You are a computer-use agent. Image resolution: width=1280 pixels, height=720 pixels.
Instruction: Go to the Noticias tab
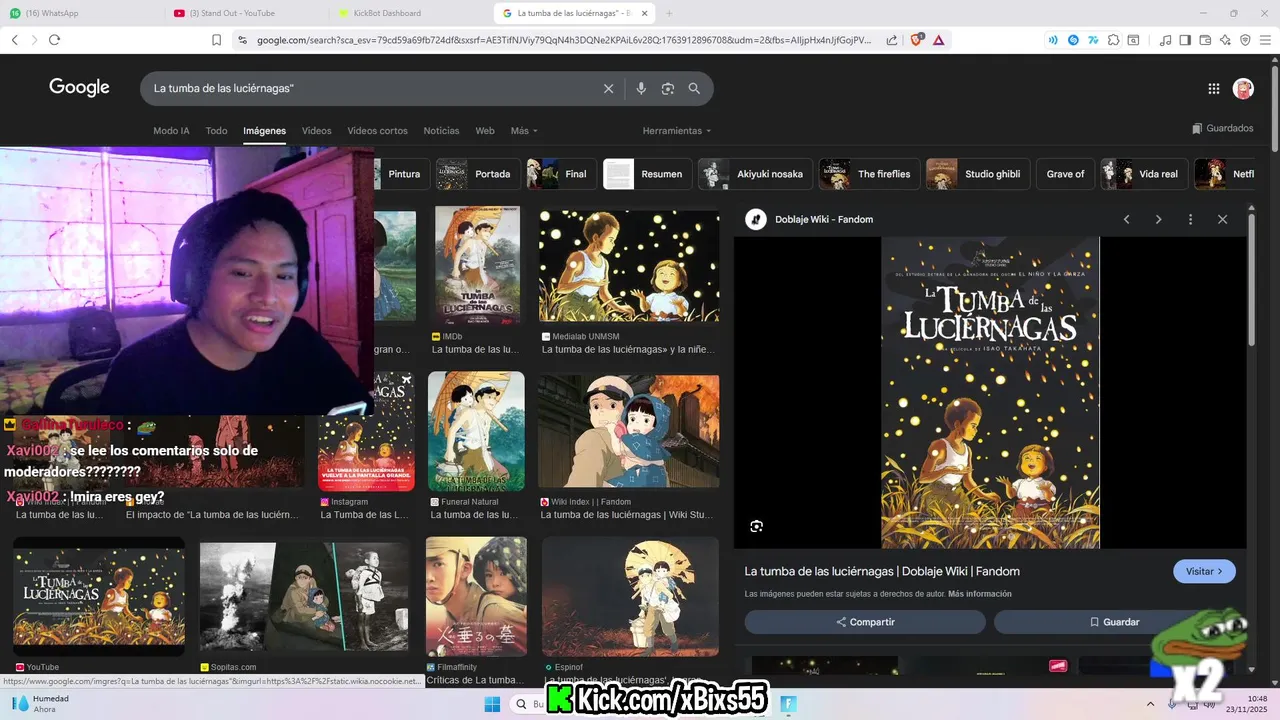pyautogui.click(x=441, y=131)
